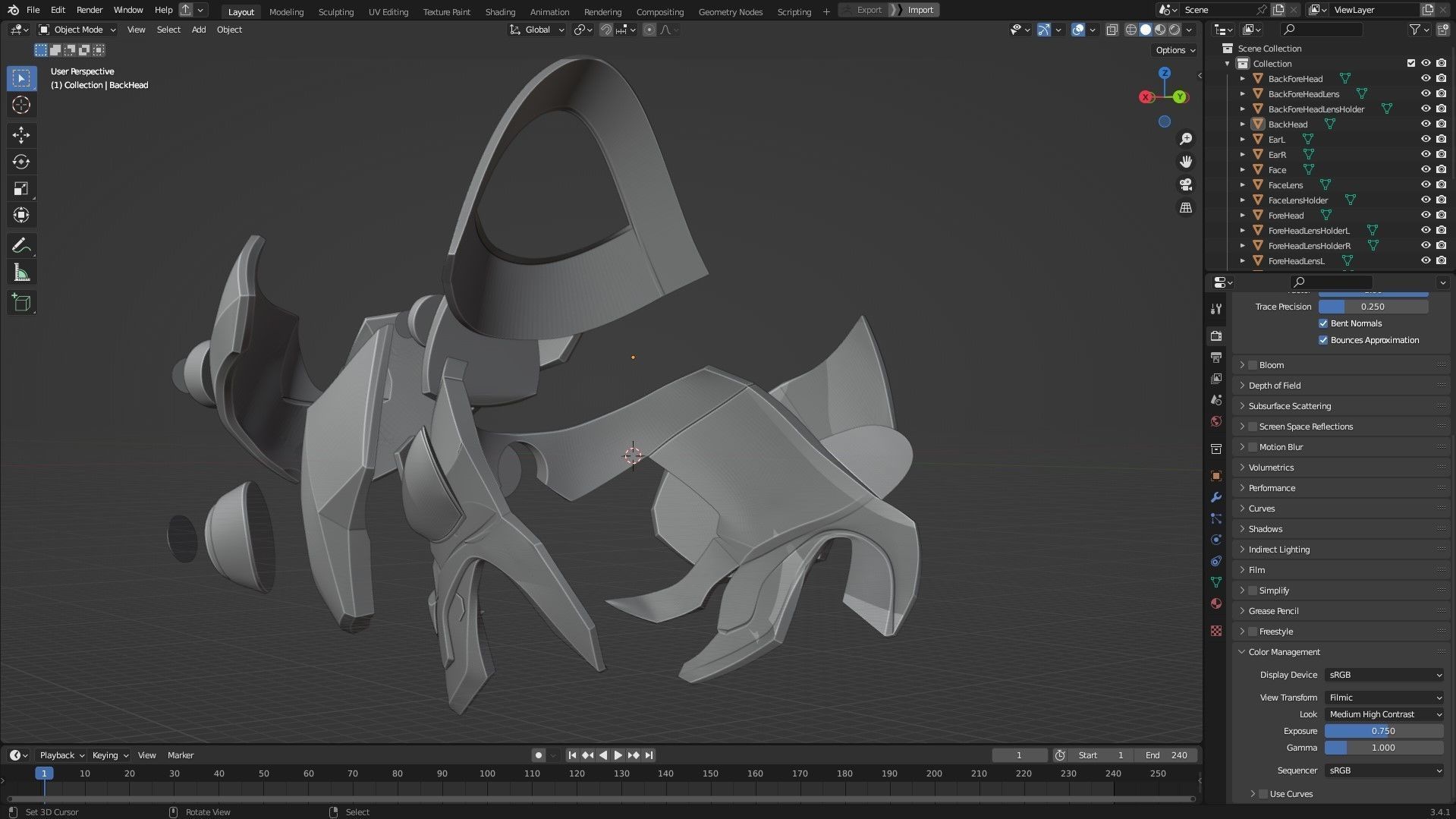Switch to the Sculpting workspace tab
The height and width of the screenshot is (819, 1456).
(335, 11)
